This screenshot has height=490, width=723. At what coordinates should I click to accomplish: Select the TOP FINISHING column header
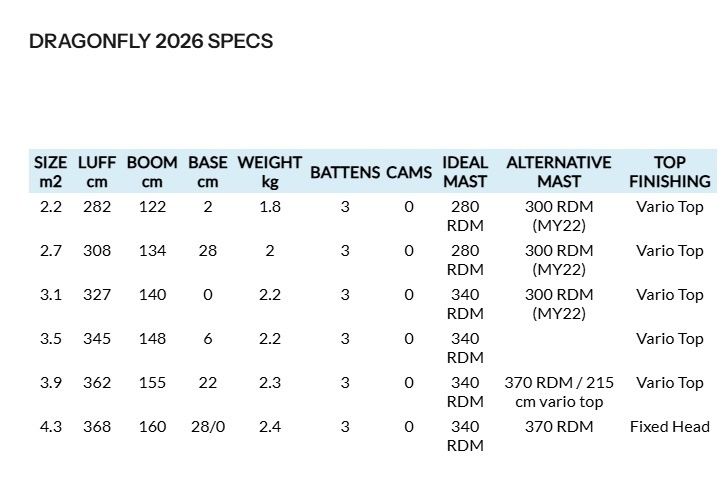click(x=670, y=171)
